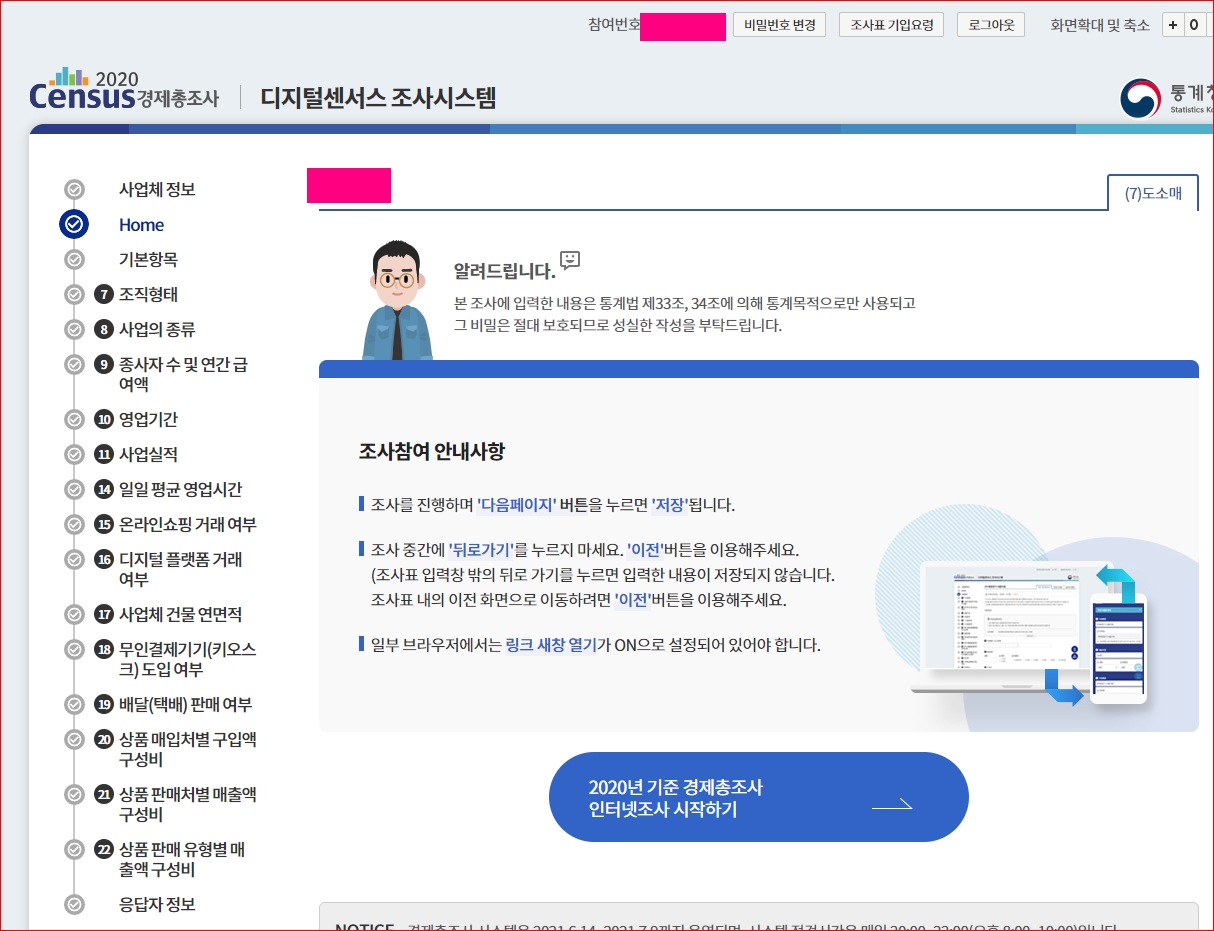Open 일일 평균 영업시간 item
Screen dimensions: 1214x931
point(180,490)
